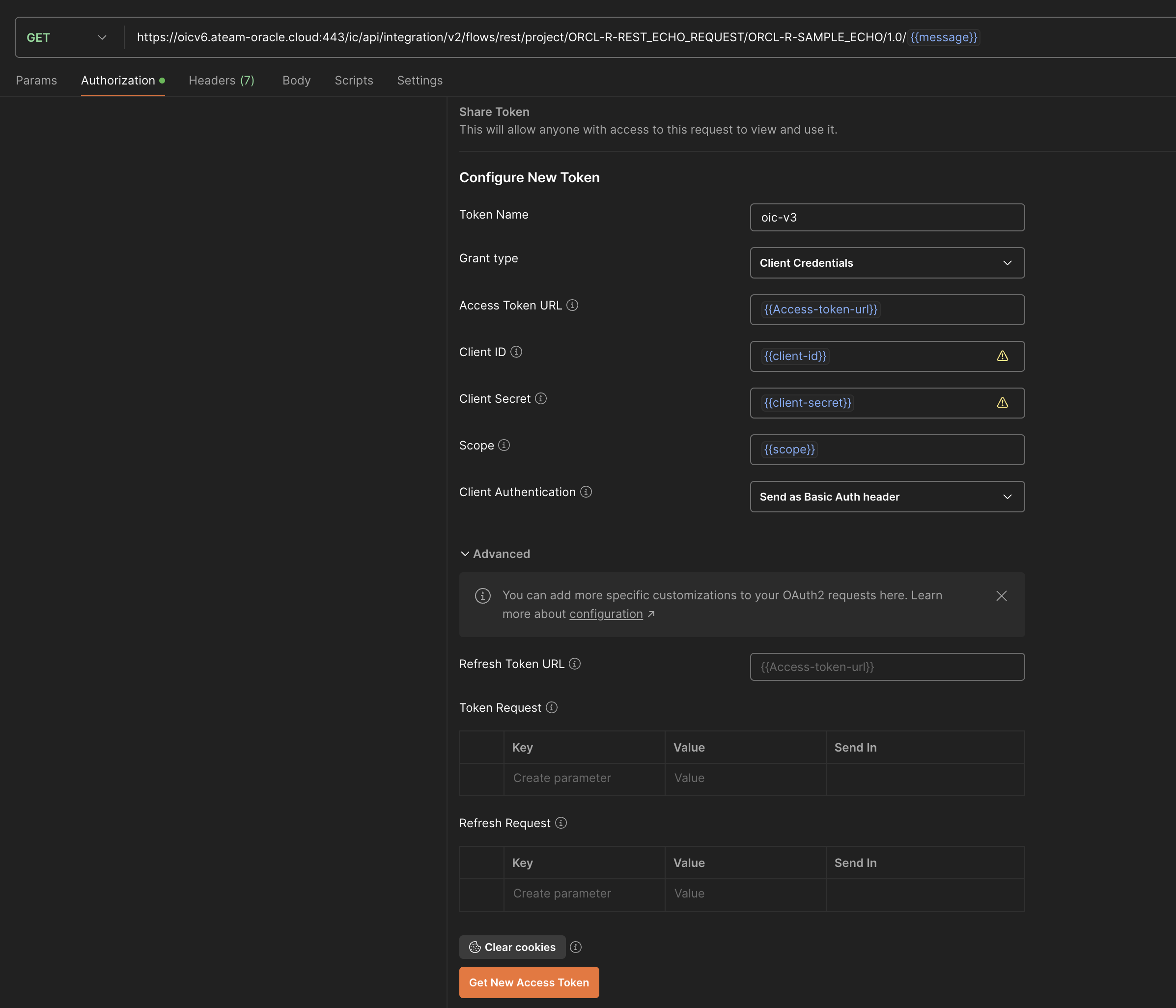This screenshot has width=1176, height=1008.
Task: Click info icon next to Token Request
Action: [x=552, y=707]
